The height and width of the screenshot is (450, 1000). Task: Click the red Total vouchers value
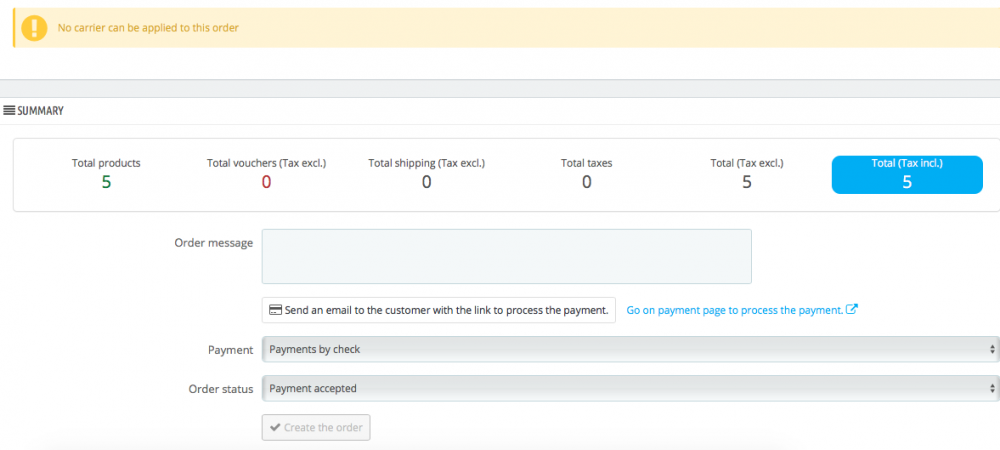click(x=266, y=182)
